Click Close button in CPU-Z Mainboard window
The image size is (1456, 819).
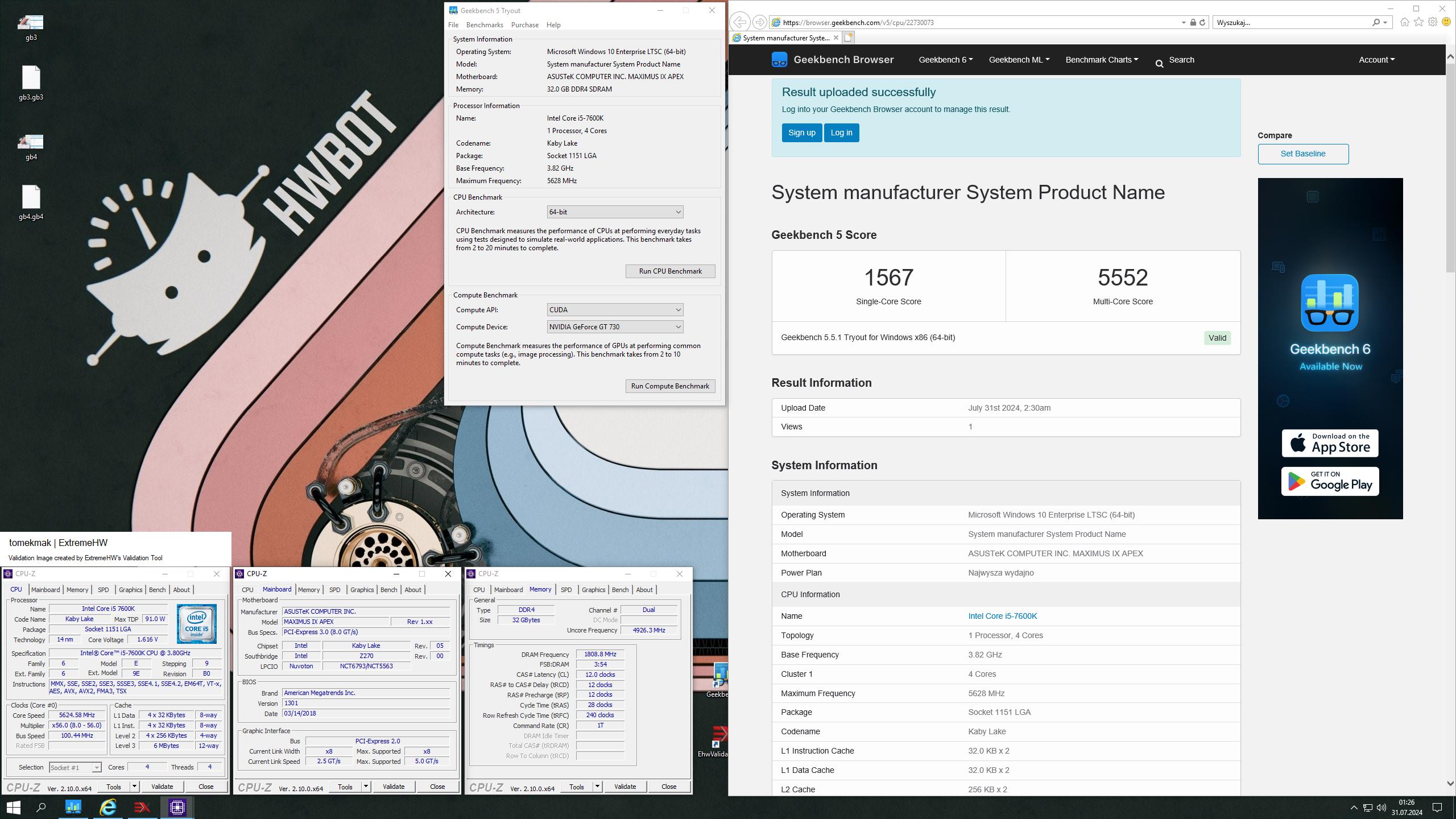[437, 787]
